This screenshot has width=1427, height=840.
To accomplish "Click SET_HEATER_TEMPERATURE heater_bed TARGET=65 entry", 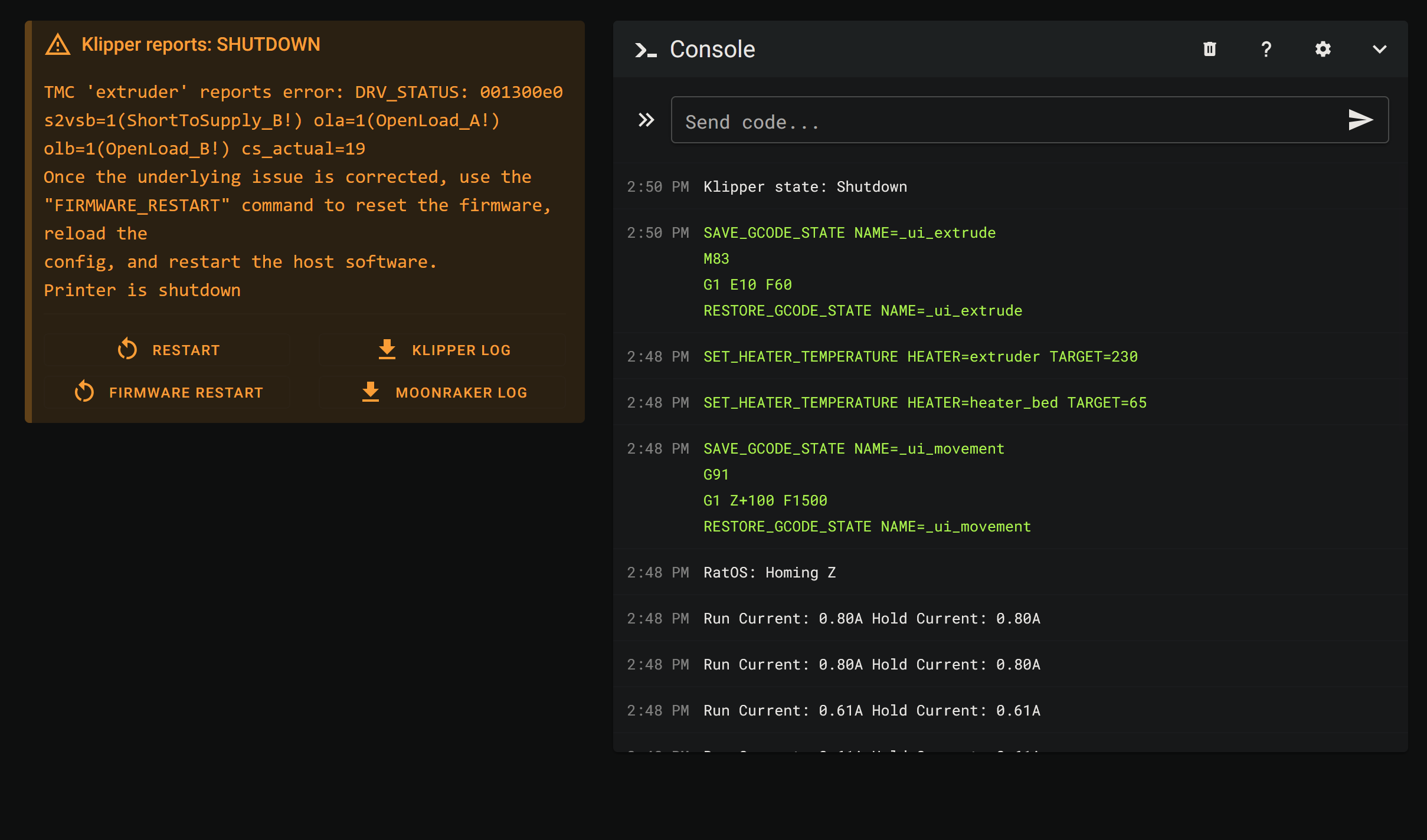I will click(925, 403).
